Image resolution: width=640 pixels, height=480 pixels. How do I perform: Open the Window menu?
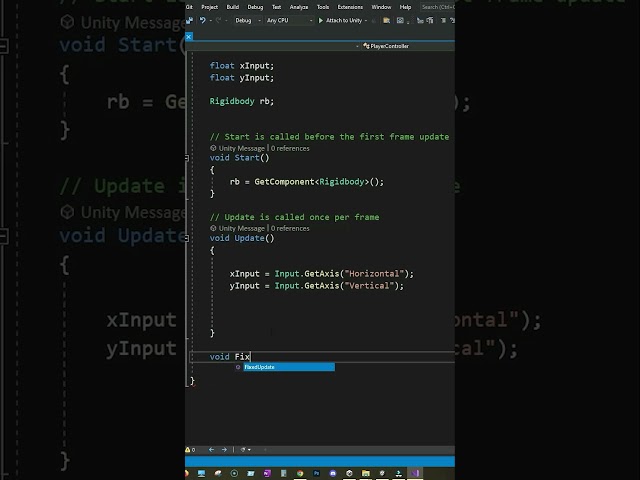pos(381,7)
